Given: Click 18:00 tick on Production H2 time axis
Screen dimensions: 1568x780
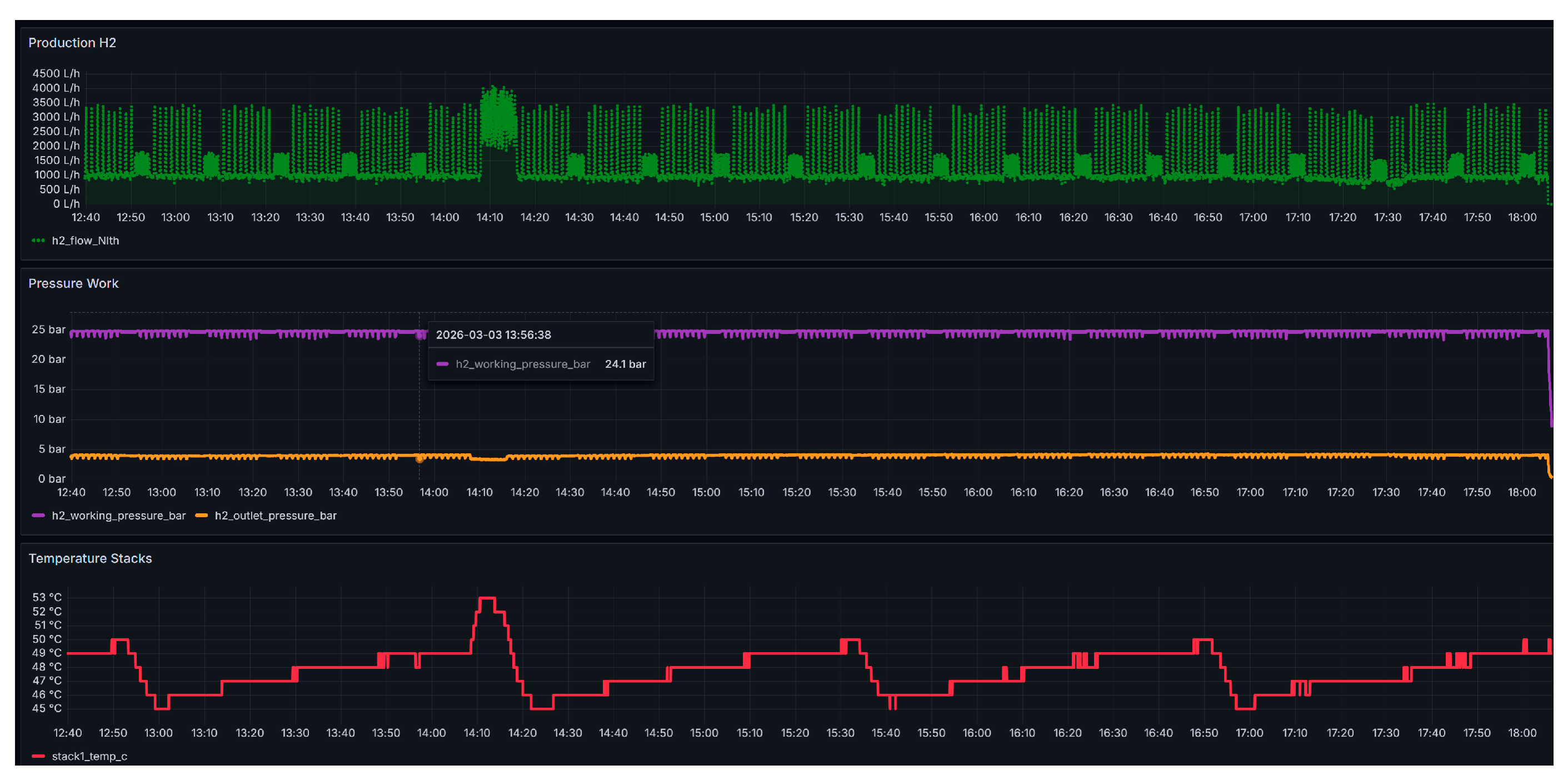Looking at the screenshot, I should [x=1522, y=218].
